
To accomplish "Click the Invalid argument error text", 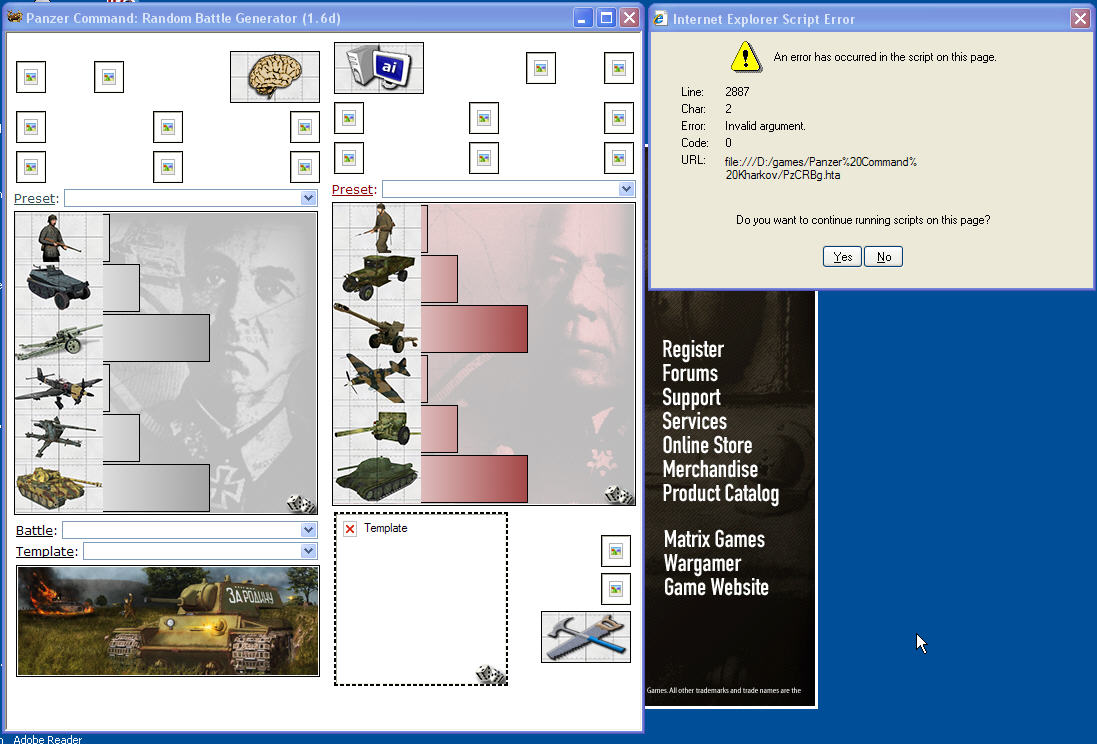I will pos(765,126).
